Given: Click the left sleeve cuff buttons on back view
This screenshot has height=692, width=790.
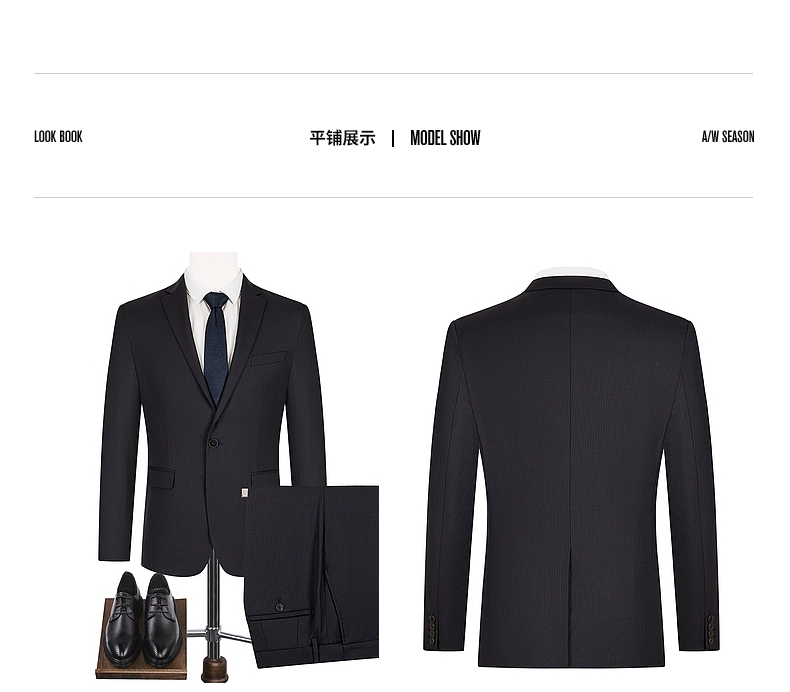Looking at the screenshot, I should pyautogui.click(x=432, y=628).
